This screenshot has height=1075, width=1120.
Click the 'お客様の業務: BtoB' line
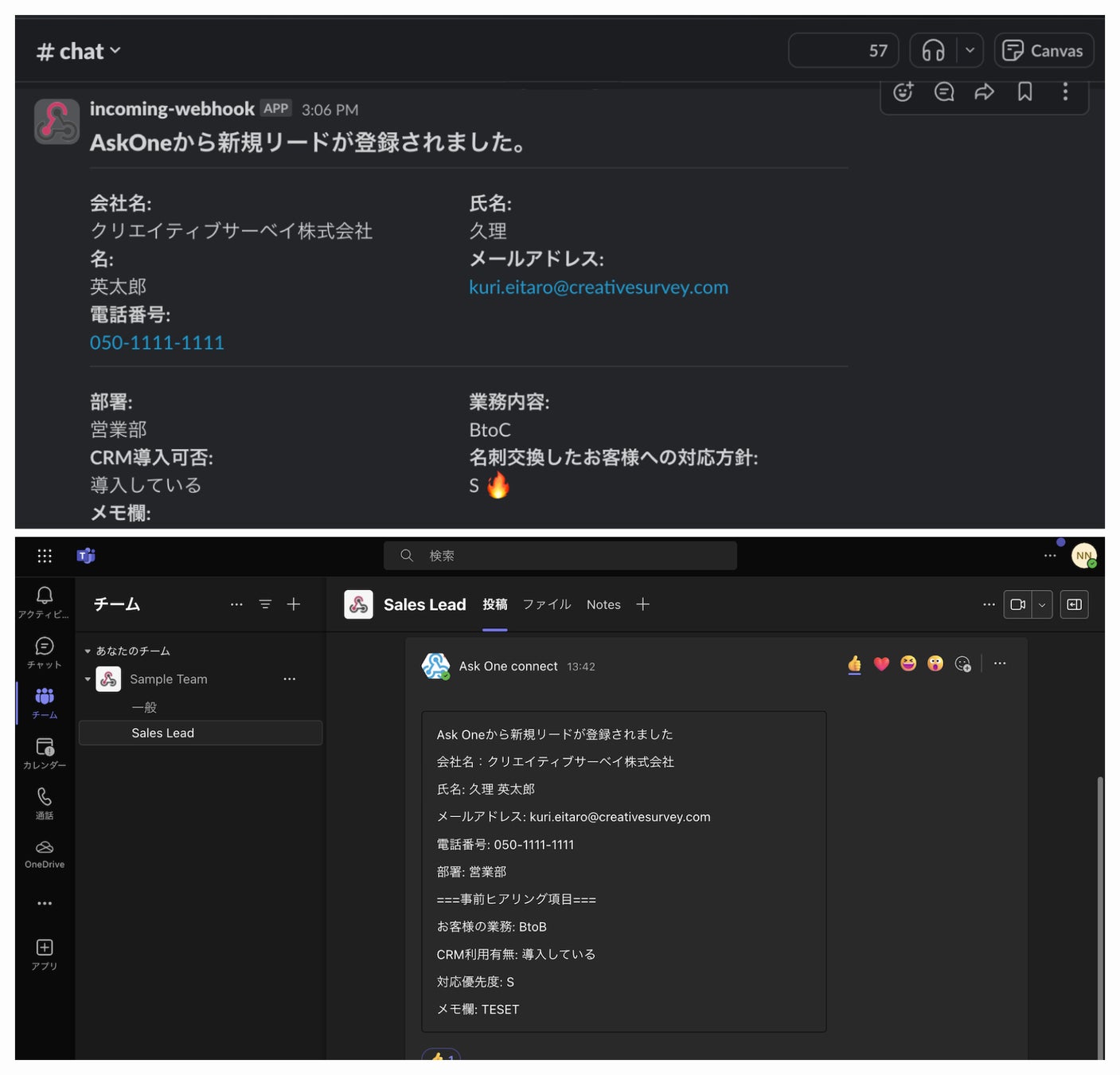[491, 927]
